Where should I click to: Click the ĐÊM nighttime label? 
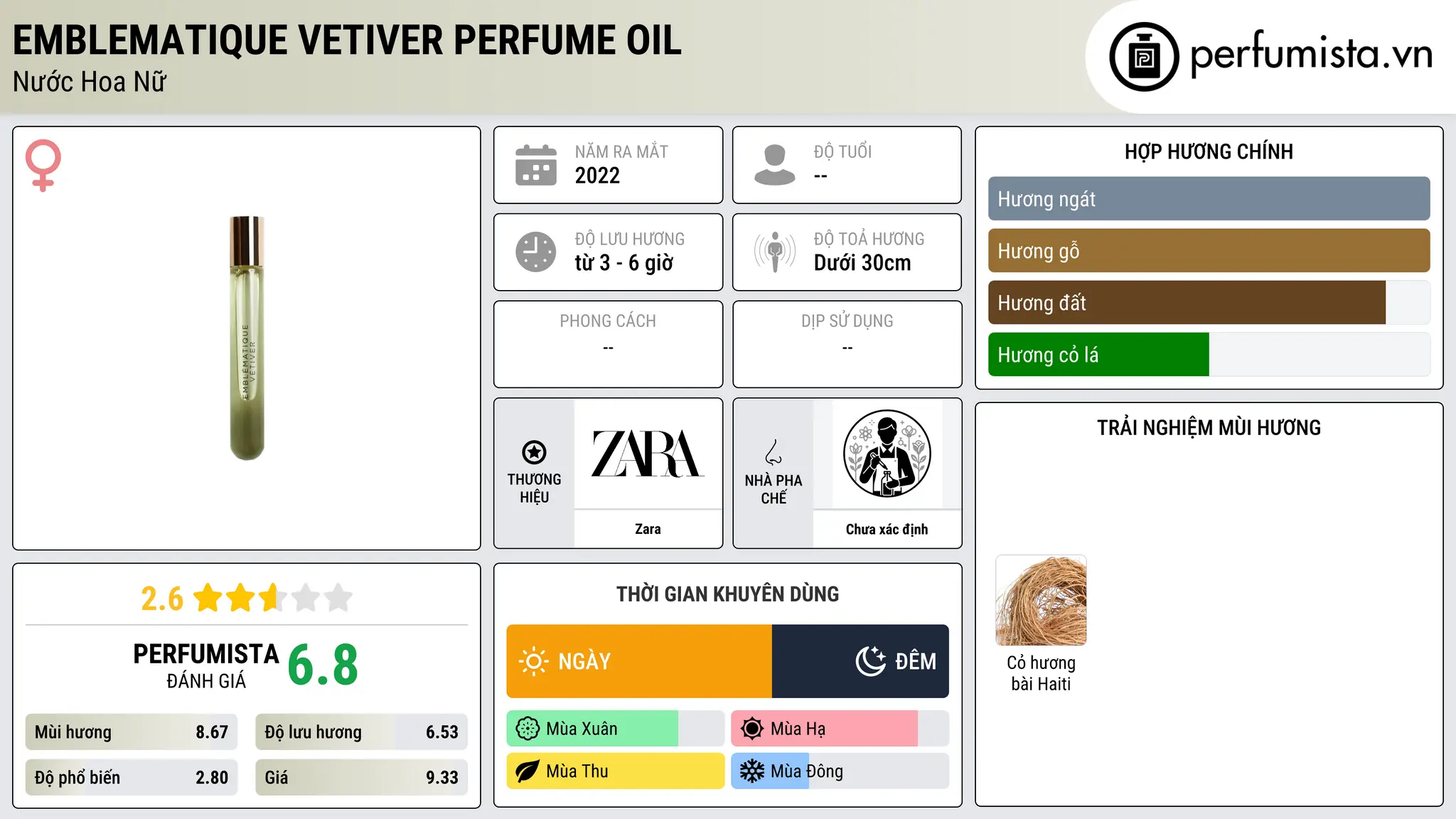click(x=916, y=661)
